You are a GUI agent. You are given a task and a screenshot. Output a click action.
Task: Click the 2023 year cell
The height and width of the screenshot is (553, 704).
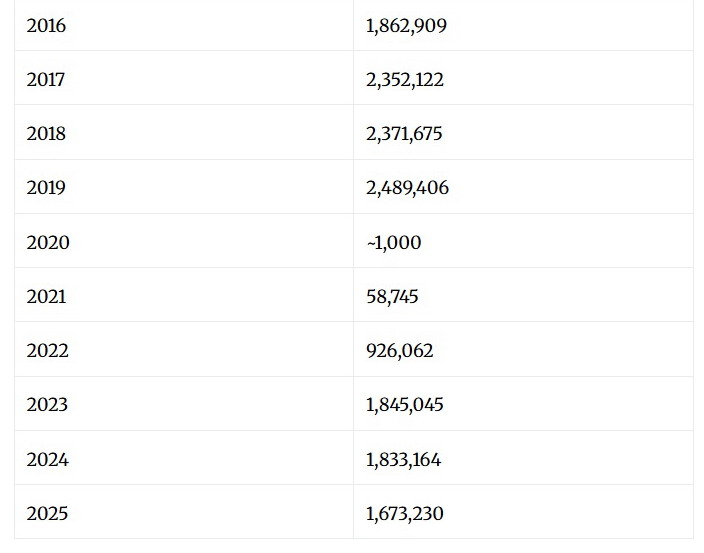click(47, 405)
